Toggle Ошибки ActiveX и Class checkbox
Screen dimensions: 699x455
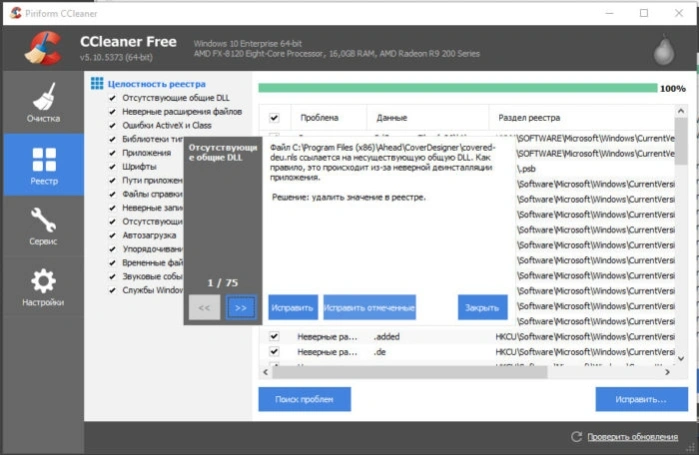point(112,125)
